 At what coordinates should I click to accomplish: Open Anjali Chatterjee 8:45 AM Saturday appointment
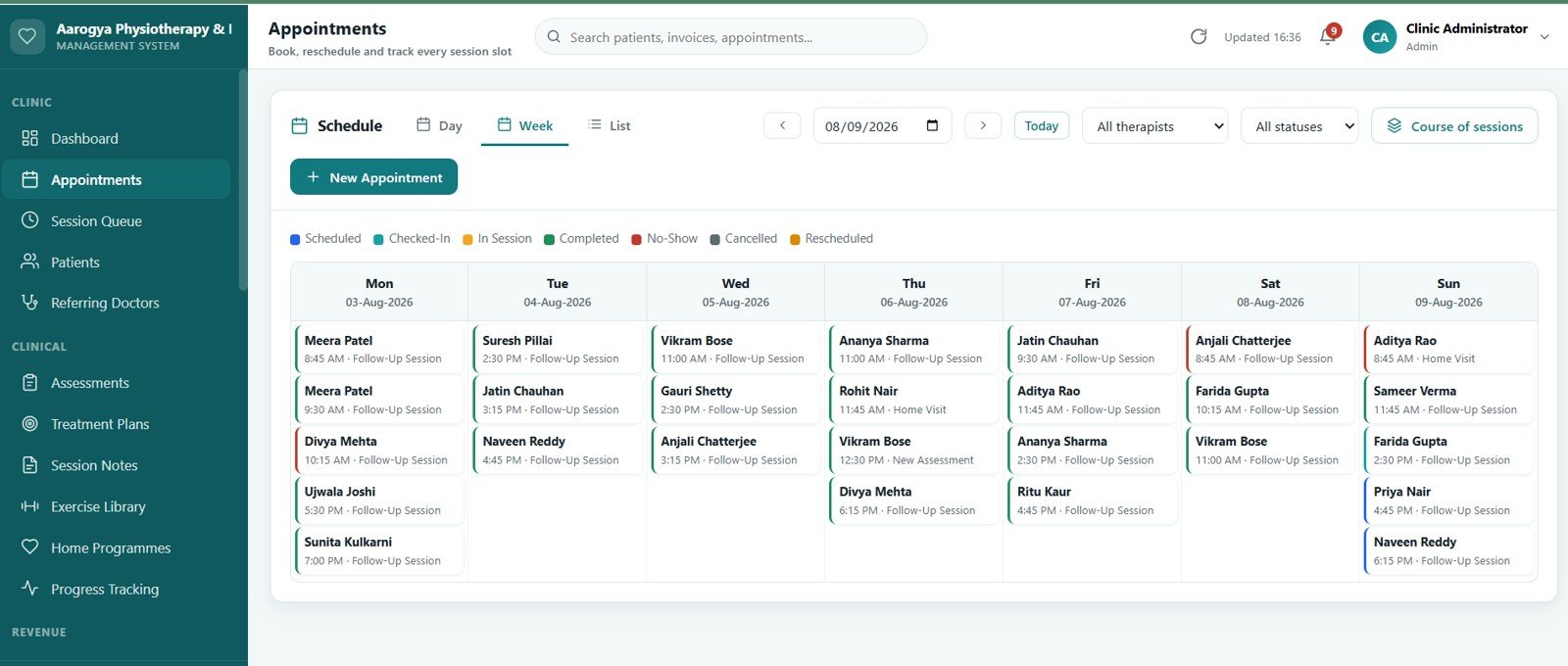[x=1271, y=349]
